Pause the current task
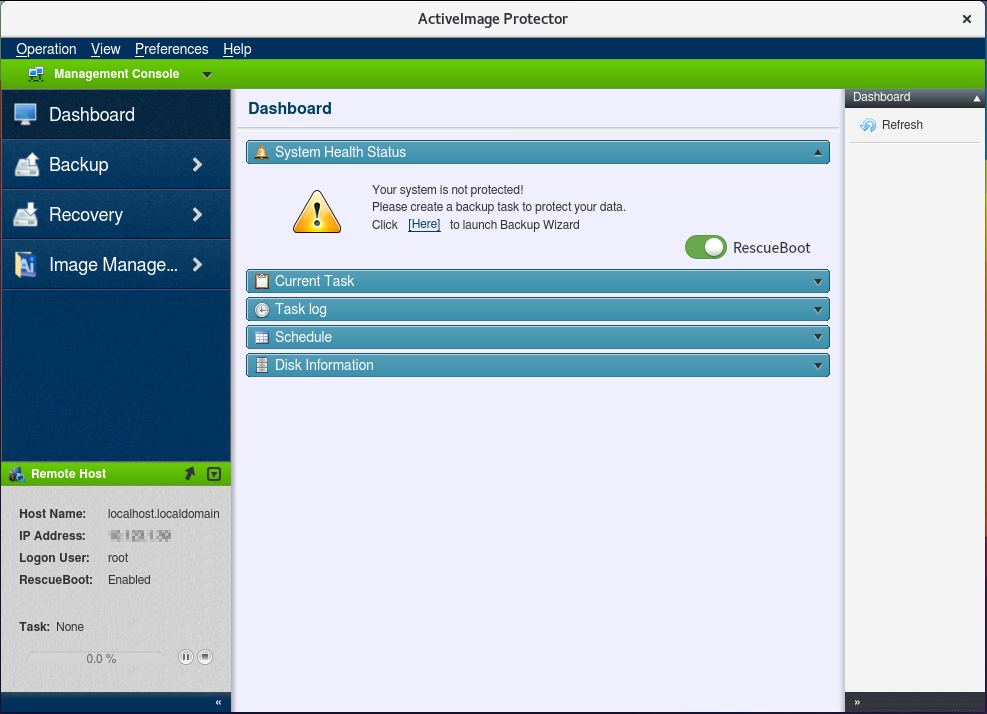987x714 pixels. pyautogui.click(x=185, y=657)
